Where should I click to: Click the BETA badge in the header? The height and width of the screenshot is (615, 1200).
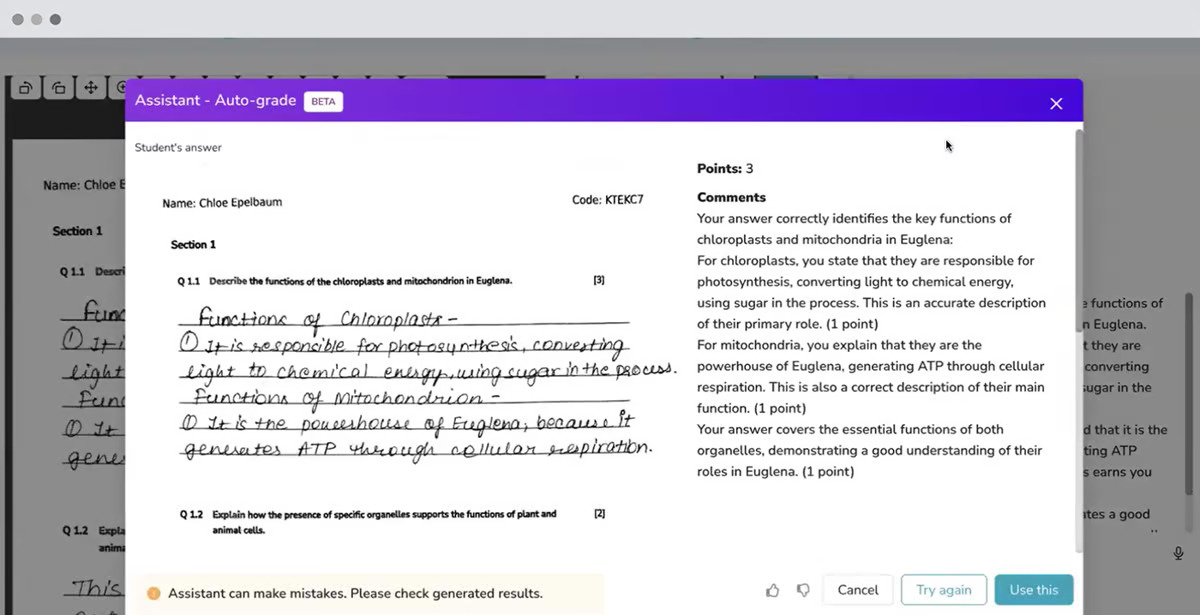323,101
